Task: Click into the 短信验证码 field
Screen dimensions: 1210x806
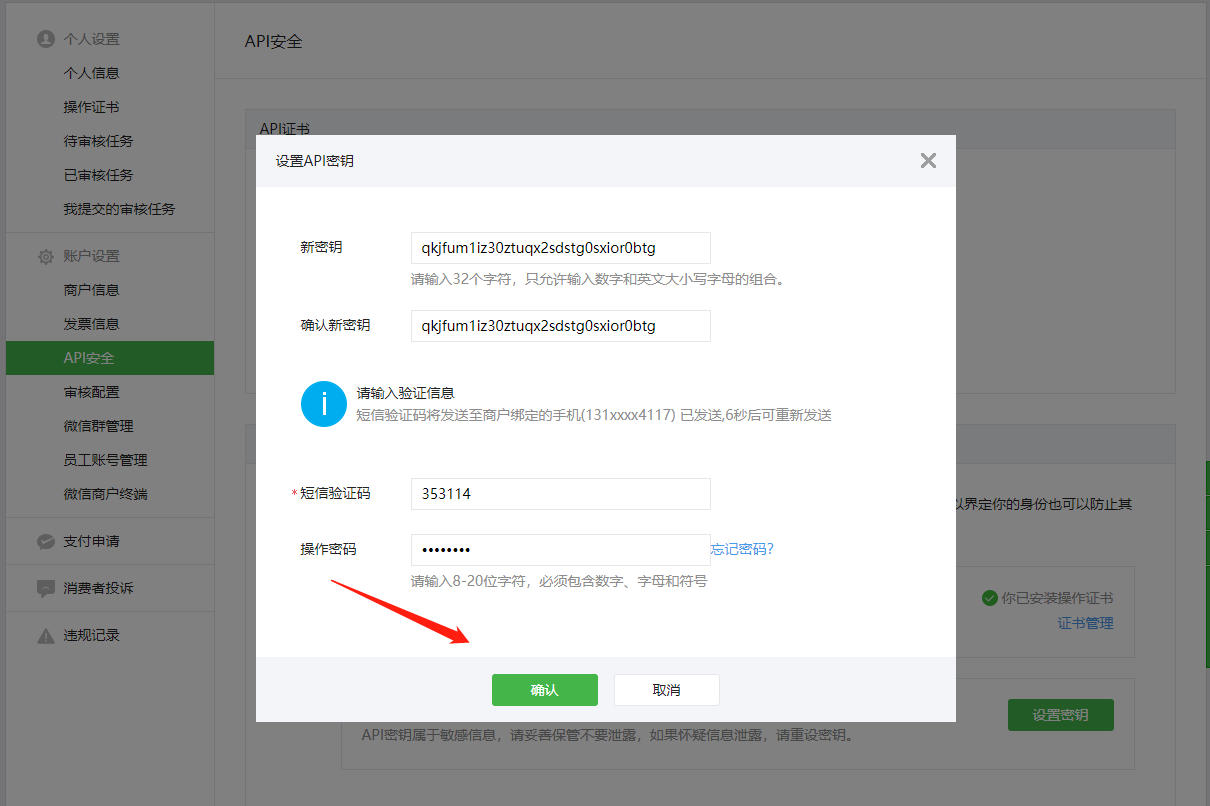Action: [x=560, y=494]
